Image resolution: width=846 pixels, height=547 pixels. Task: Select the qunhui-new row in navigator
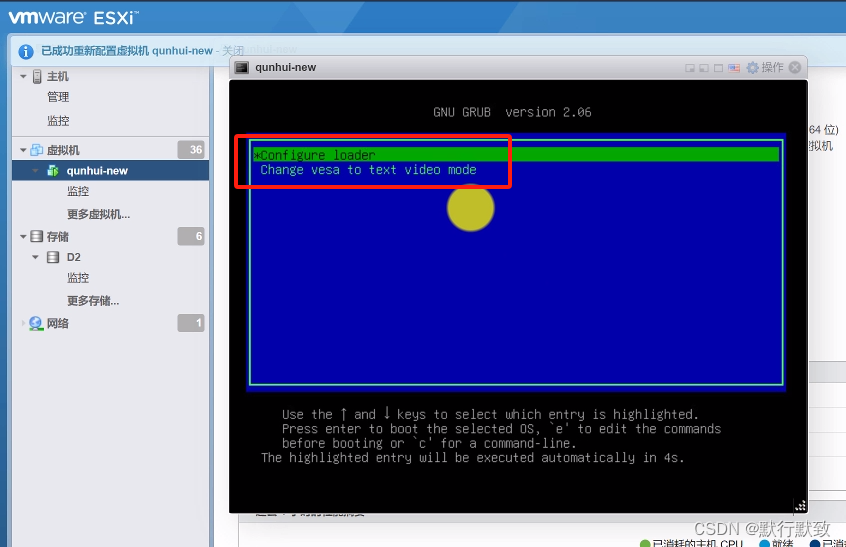click(111, 170)
